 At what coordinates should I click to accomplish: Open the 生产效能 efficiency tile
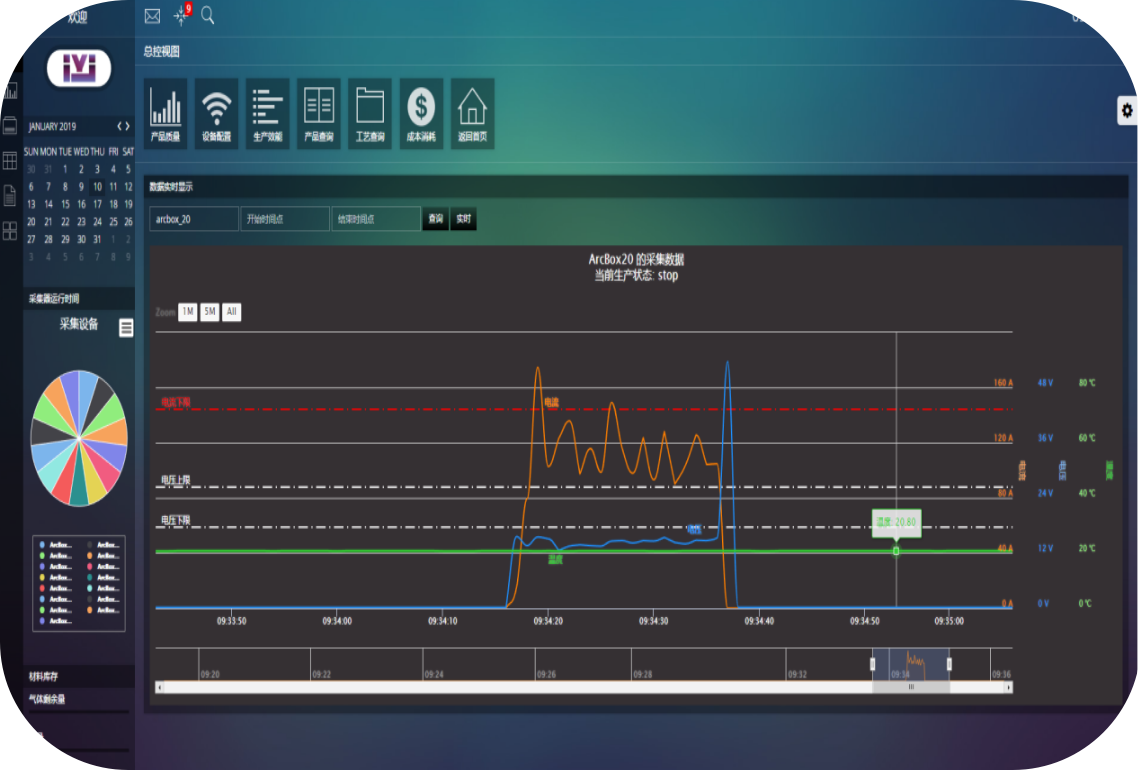267,113
